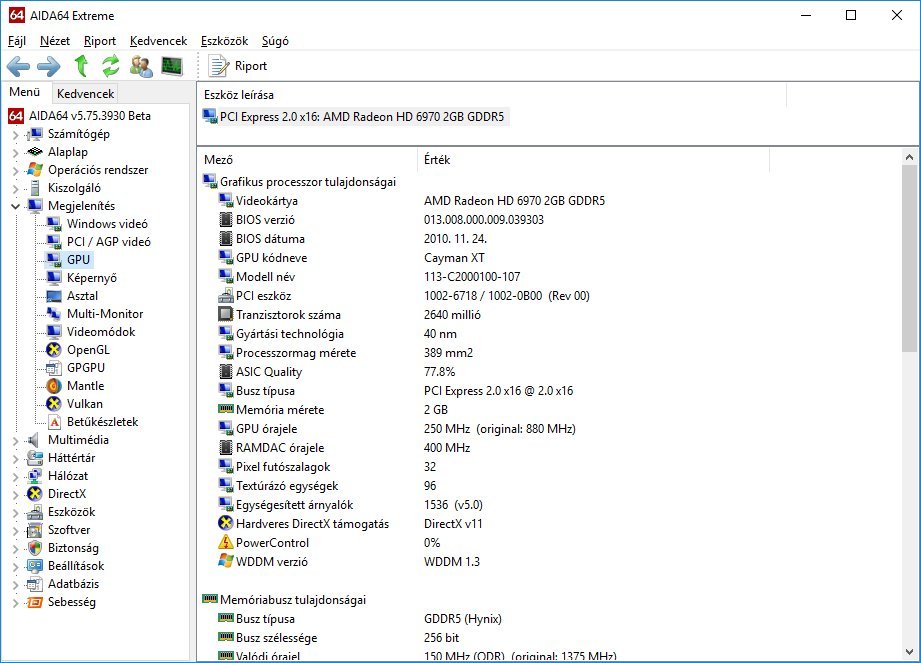This screenshot has width=921, height=663.
Task: Click the Forward arrow toolbar icon
Action: click(49, 66)
